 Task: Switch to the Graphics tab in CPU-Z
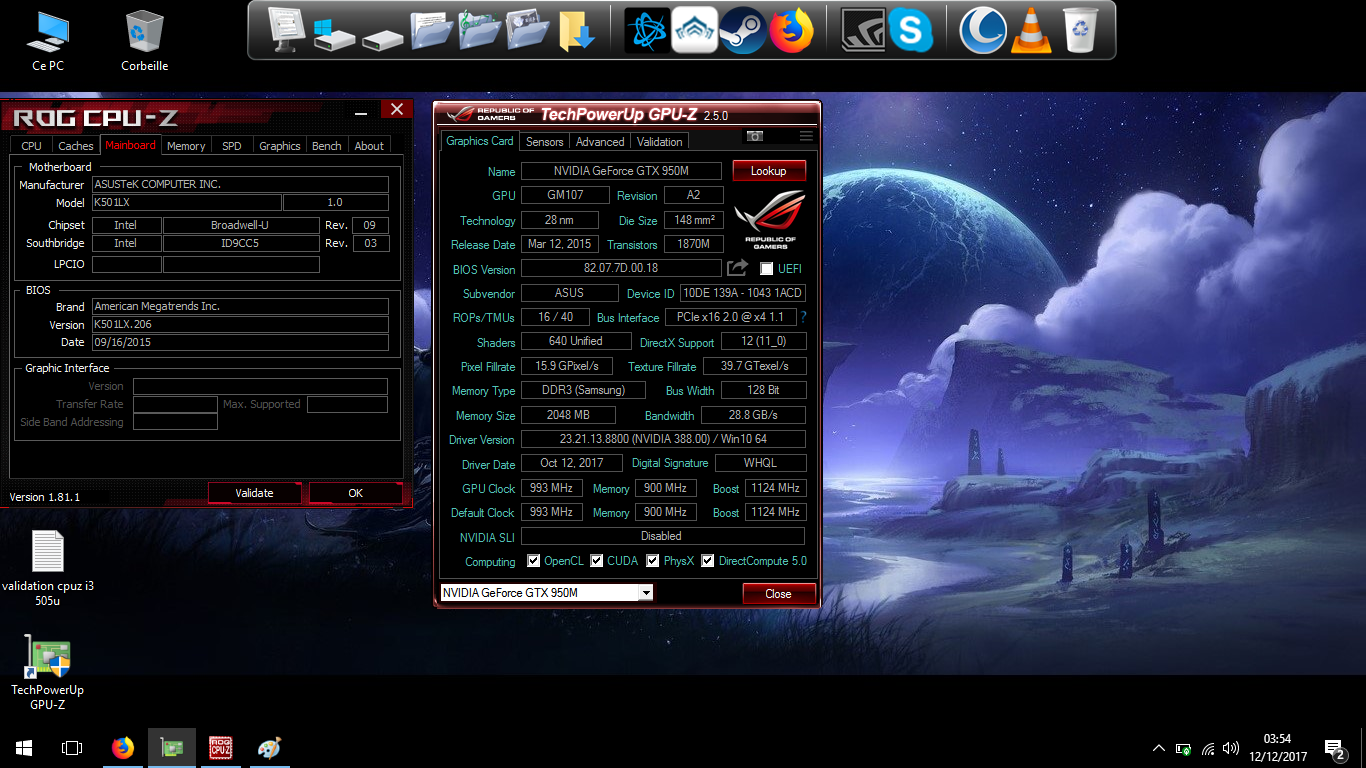280,146
